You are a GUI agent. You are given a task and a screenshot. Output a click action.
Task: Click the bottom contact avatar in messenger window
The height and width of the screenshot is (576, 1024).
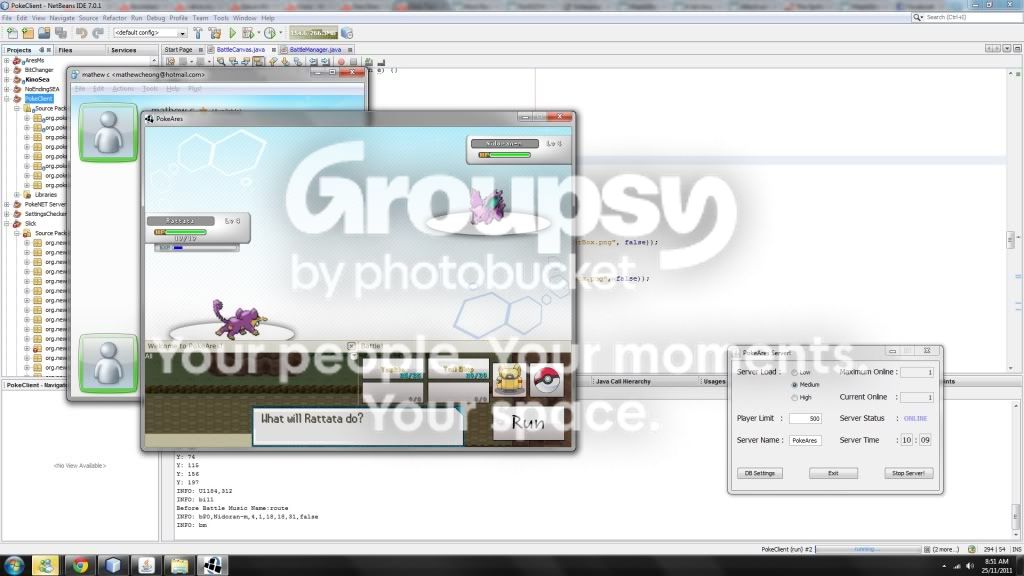[x=108, y=363]
